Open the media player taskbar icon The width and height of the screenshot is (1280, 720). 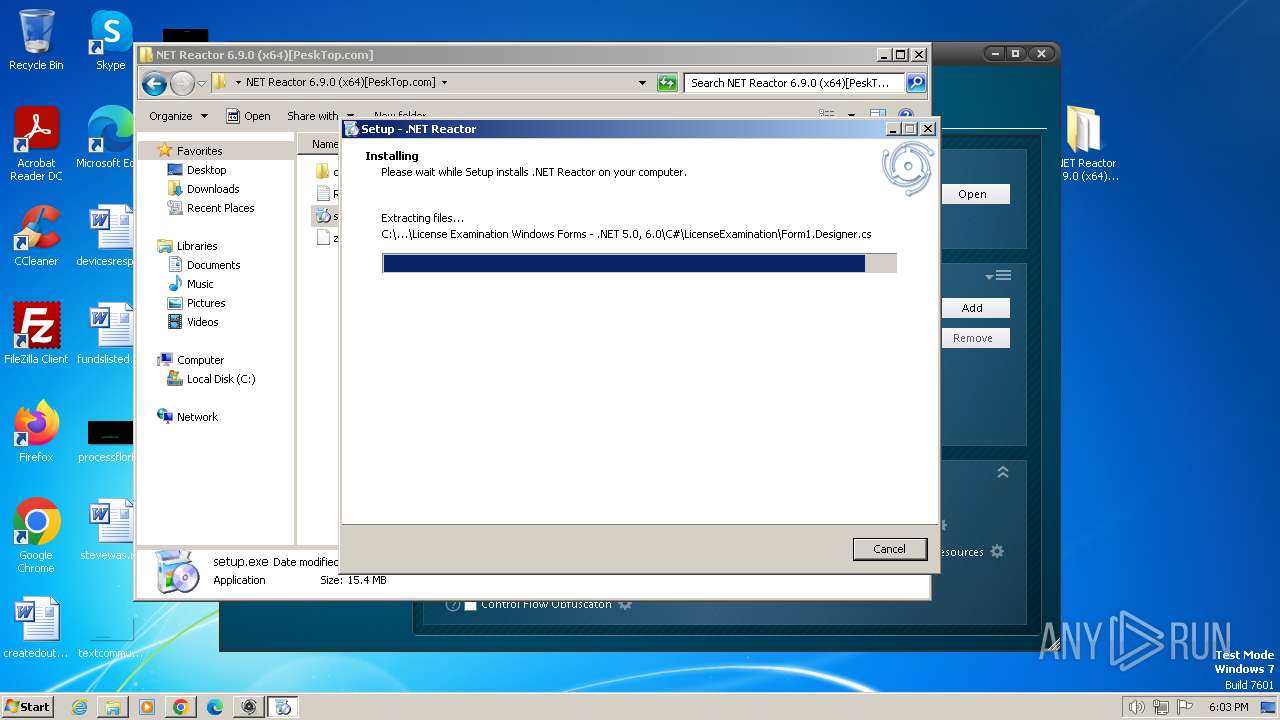[147, 707]
